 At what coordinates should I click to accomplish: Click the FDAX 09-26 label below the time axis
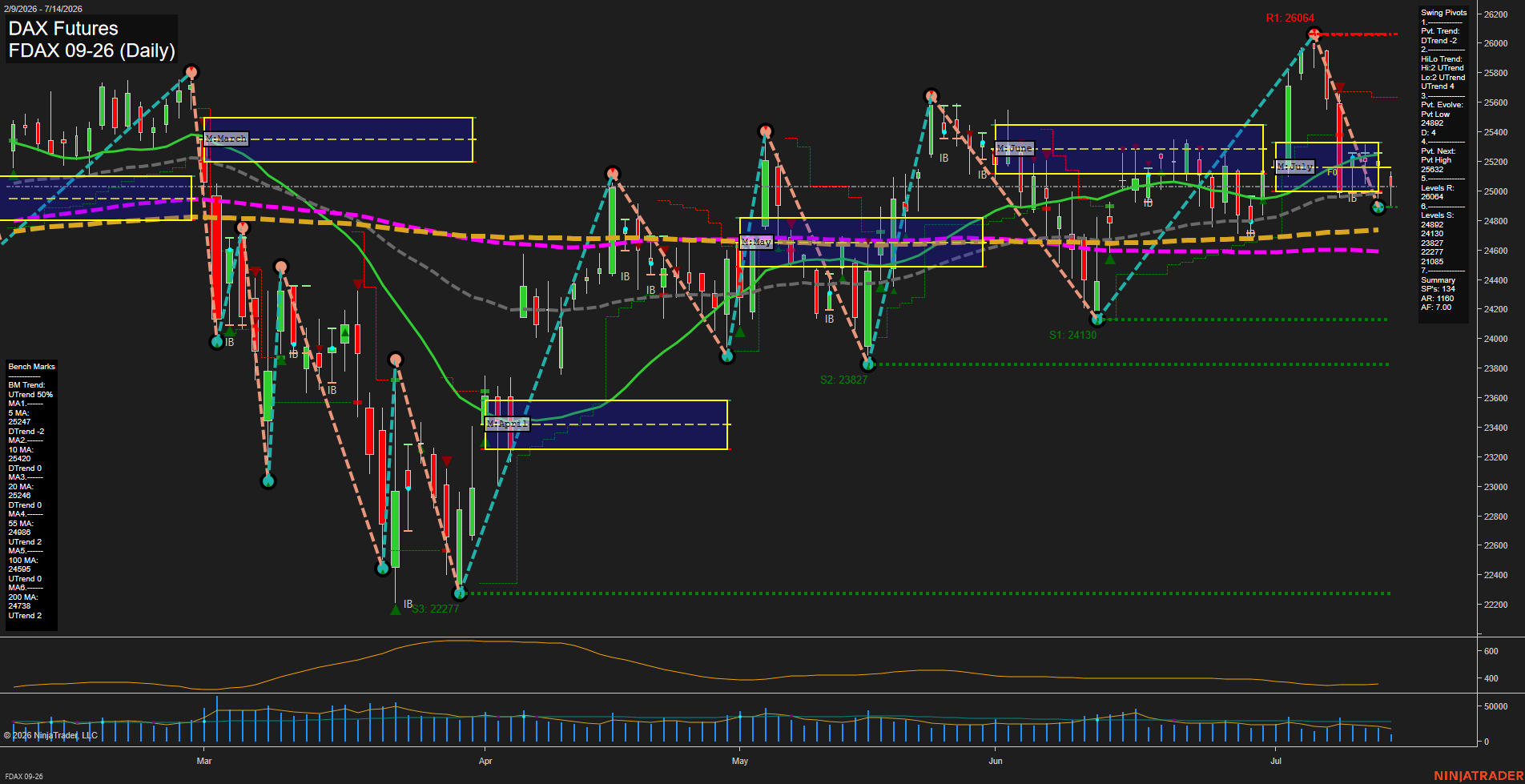[x=24, y=777]
